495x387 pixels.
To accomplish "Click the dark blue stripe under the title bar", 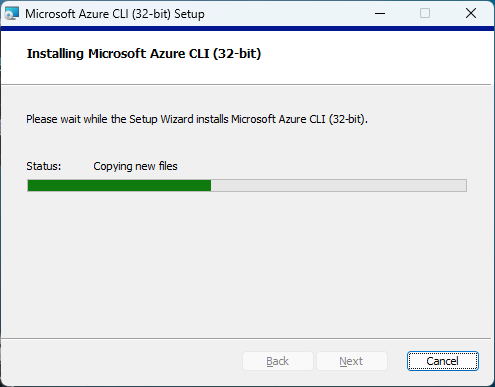I will (x=247, y=29).
